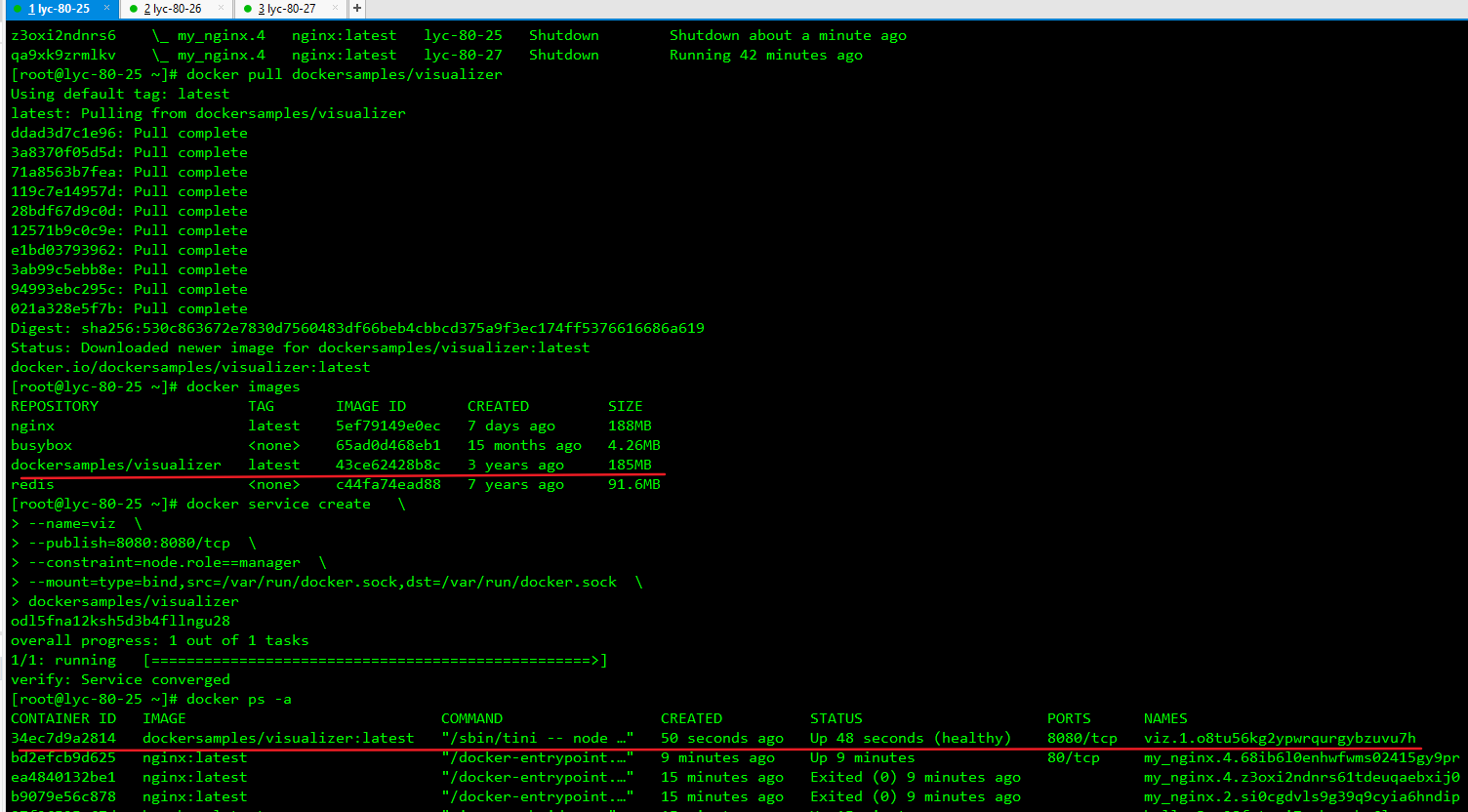Open a new session tab with plus button
Screen dimensions: 1468x812
(x=357, y=9)
